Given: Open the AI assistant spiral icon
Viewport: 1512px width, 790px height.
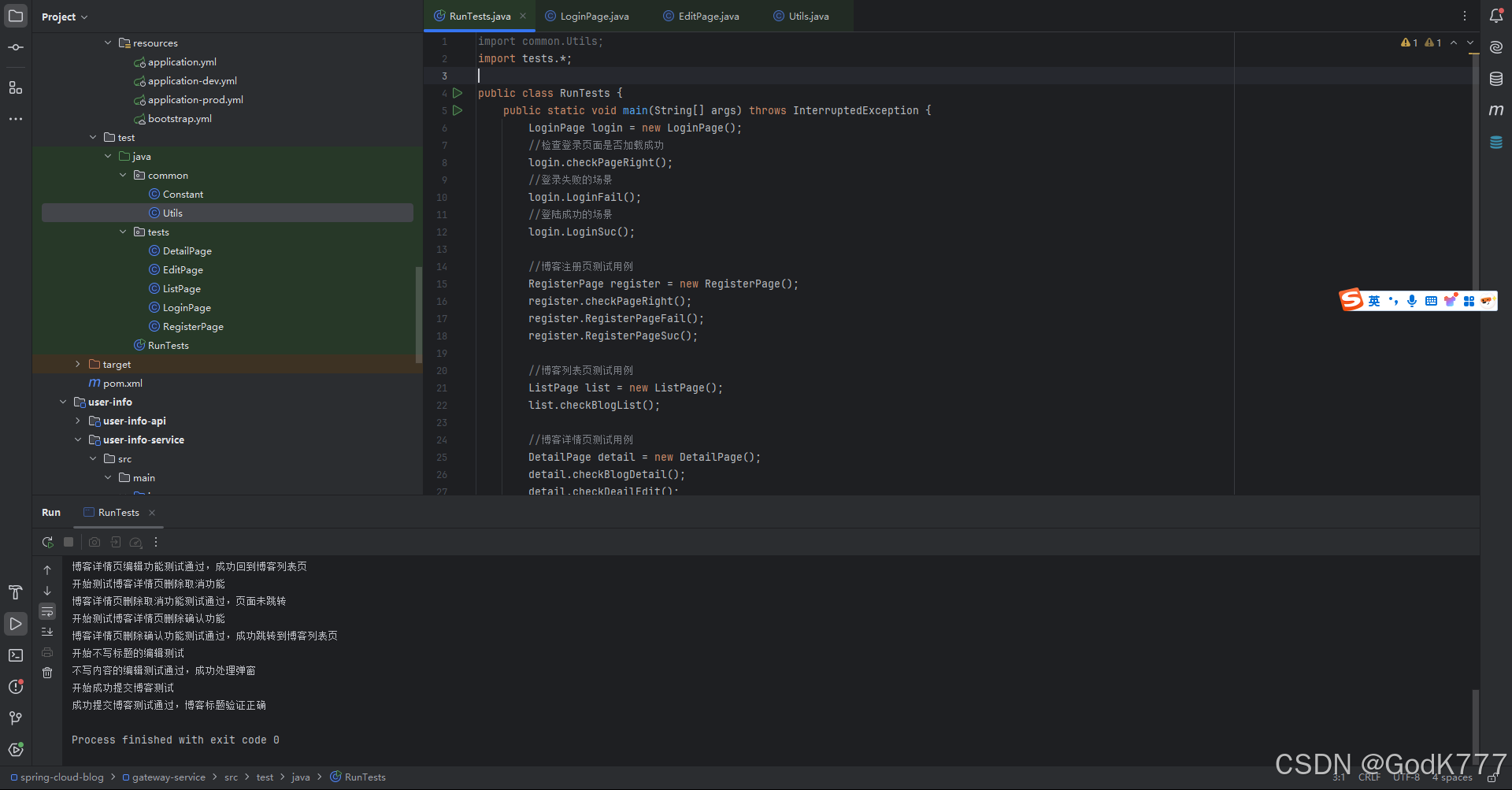Looking at the screenshot, I should point(1496,47).
